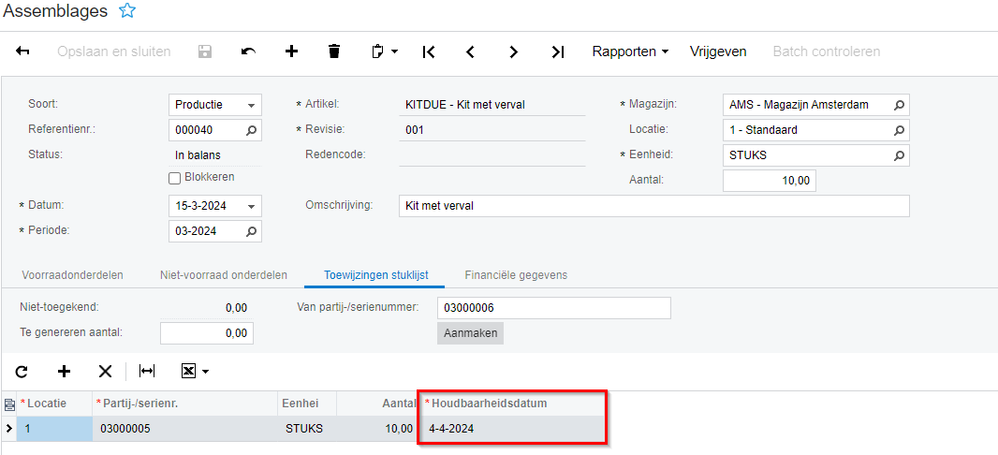
Task: Click the undo icon in toolbar
Action: click(x=249, y=51)
